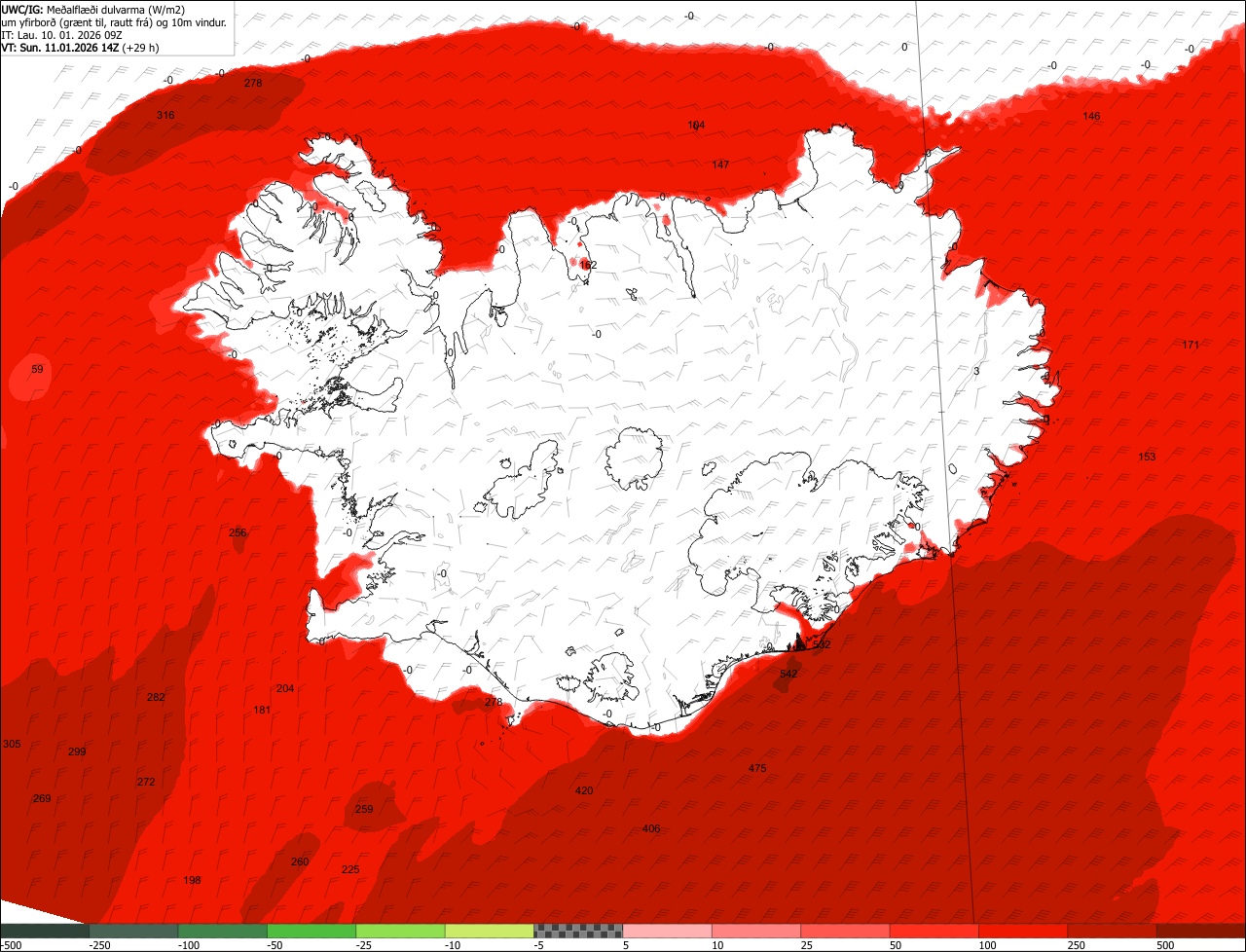
Task: Pick the pale pink 5 to 10 swatch
Action: 667,931
